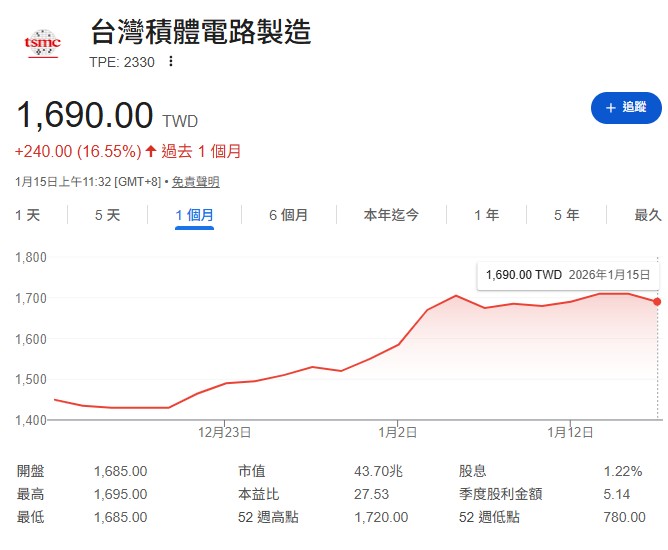
Task: Open the 免責聲明 disclaimer link
Action: pos(196,182)
